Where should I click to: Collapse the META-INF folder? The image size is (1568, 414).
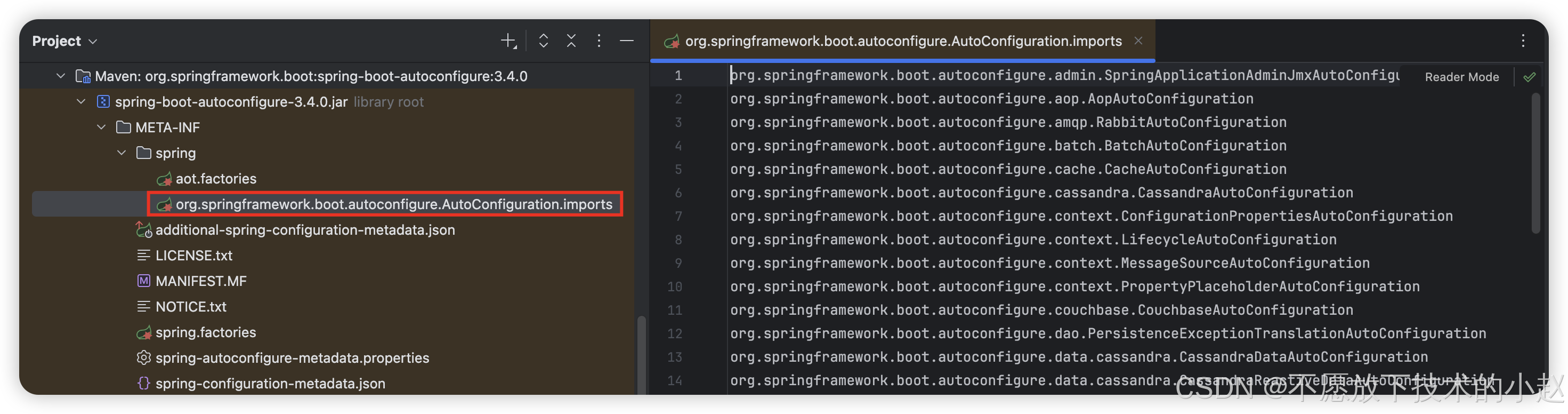pyautogui.click(x=102, y=128)
